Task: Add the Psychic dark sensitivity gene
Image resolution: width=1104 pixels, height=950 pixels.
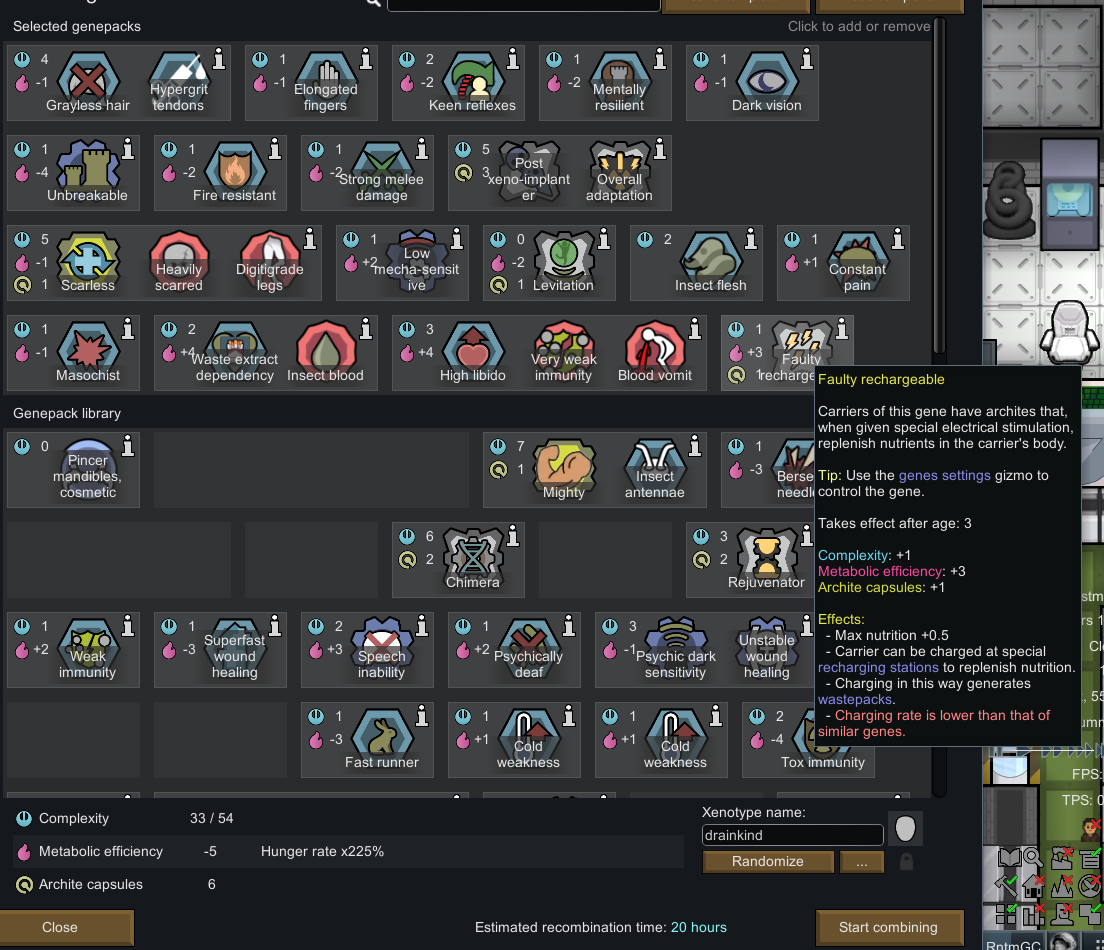Action: 676,650
